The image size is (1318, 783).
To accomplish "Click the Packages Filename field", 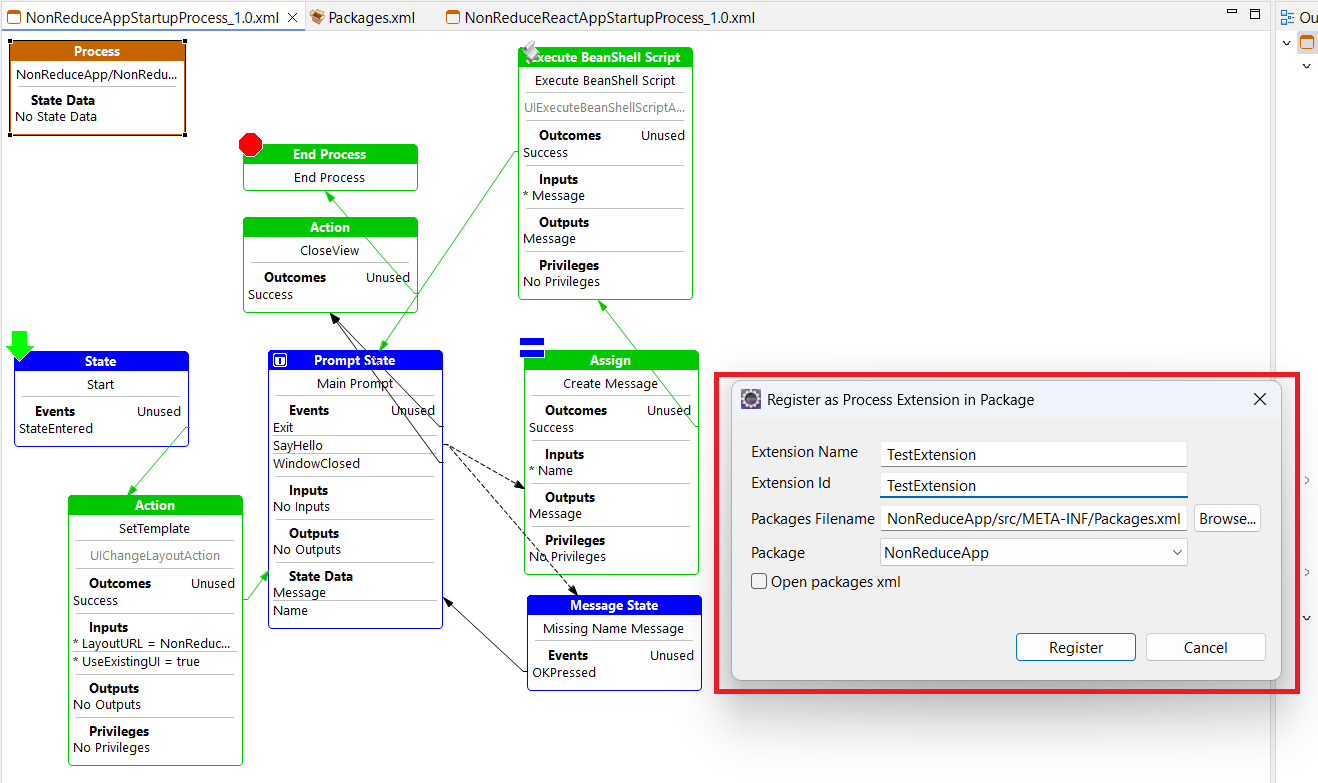I will 1034,518.
